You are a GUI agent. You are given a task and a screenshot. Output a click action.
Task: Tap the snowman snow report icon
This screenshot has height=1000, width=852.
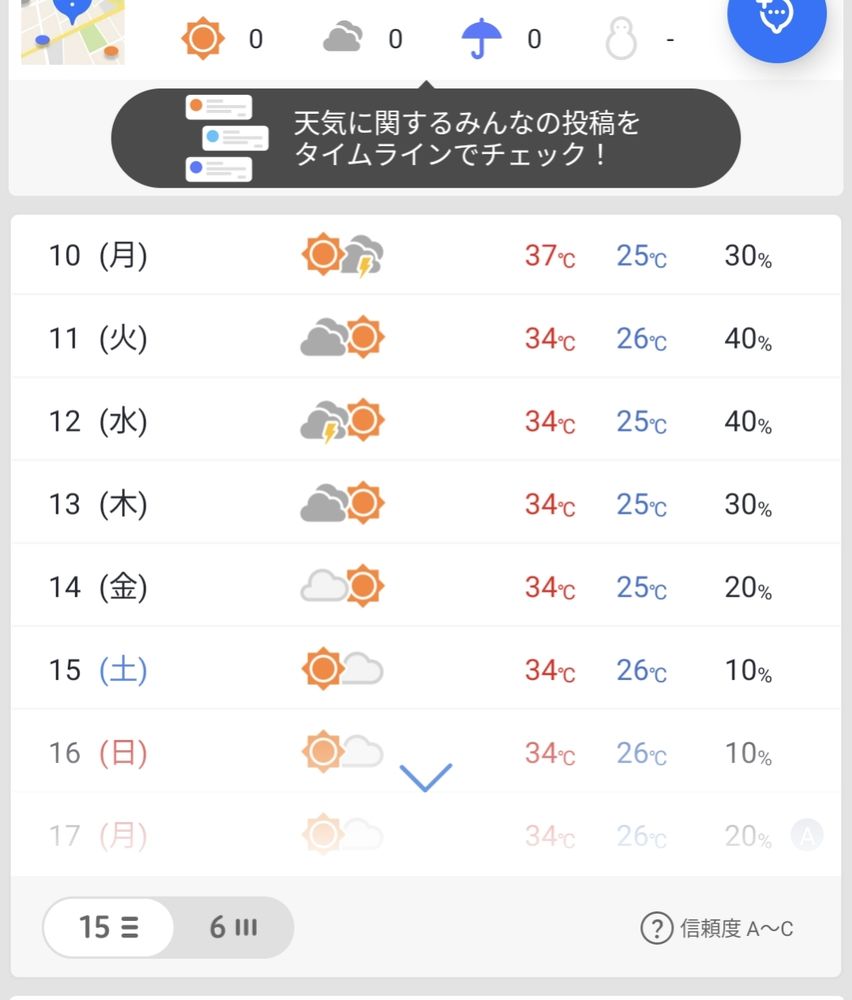(621, 38)
